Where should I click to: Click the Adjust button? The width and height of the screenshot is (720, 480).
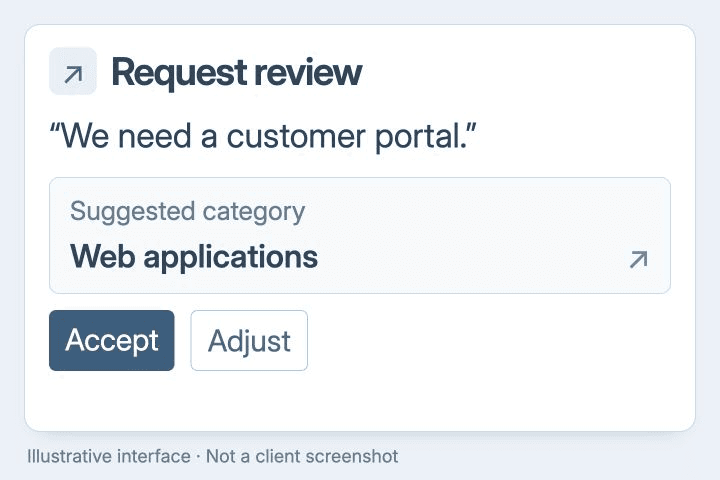click(249, 340)
